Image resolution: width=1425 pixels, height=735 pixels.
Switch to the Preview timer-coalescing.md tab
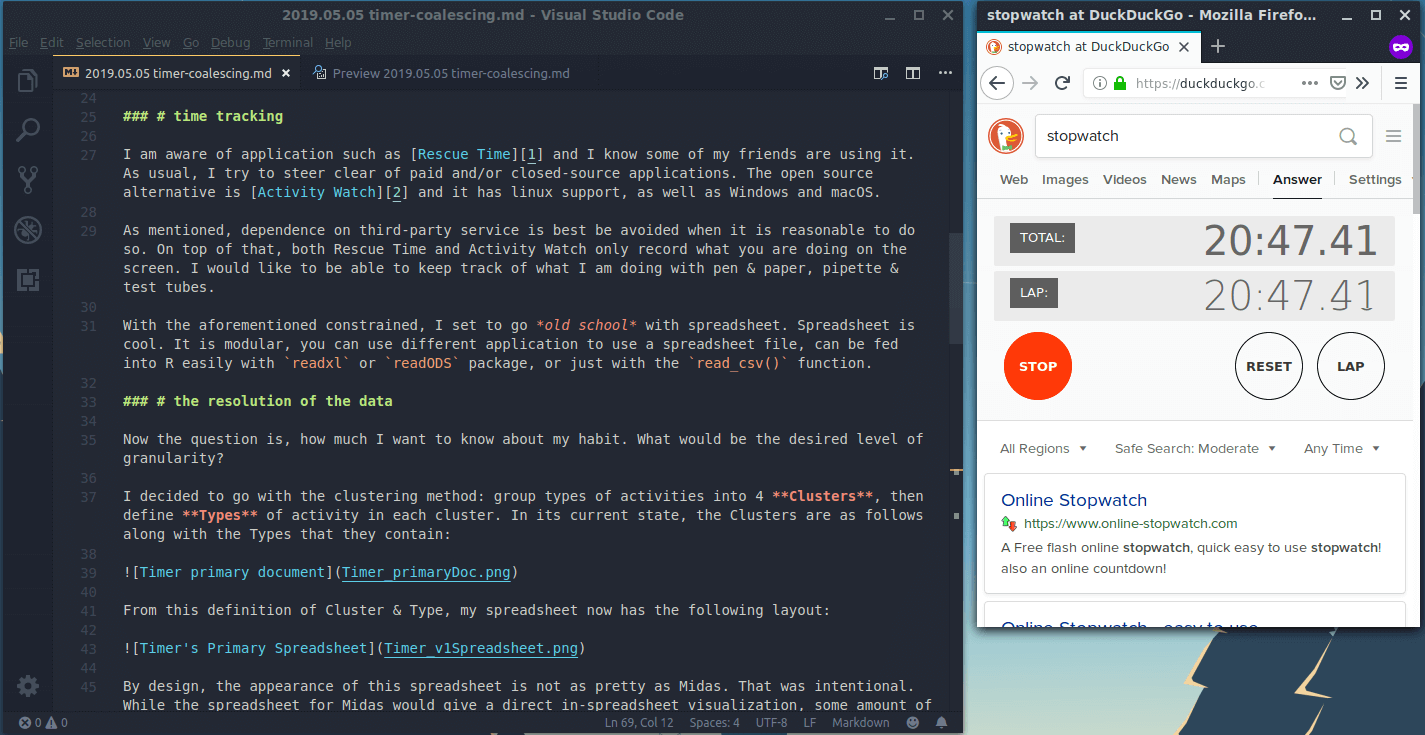(450, 73)
